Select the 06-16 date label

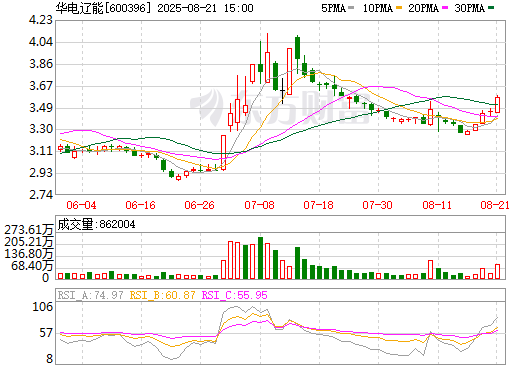pyautogui.click(x=140, y=205)
